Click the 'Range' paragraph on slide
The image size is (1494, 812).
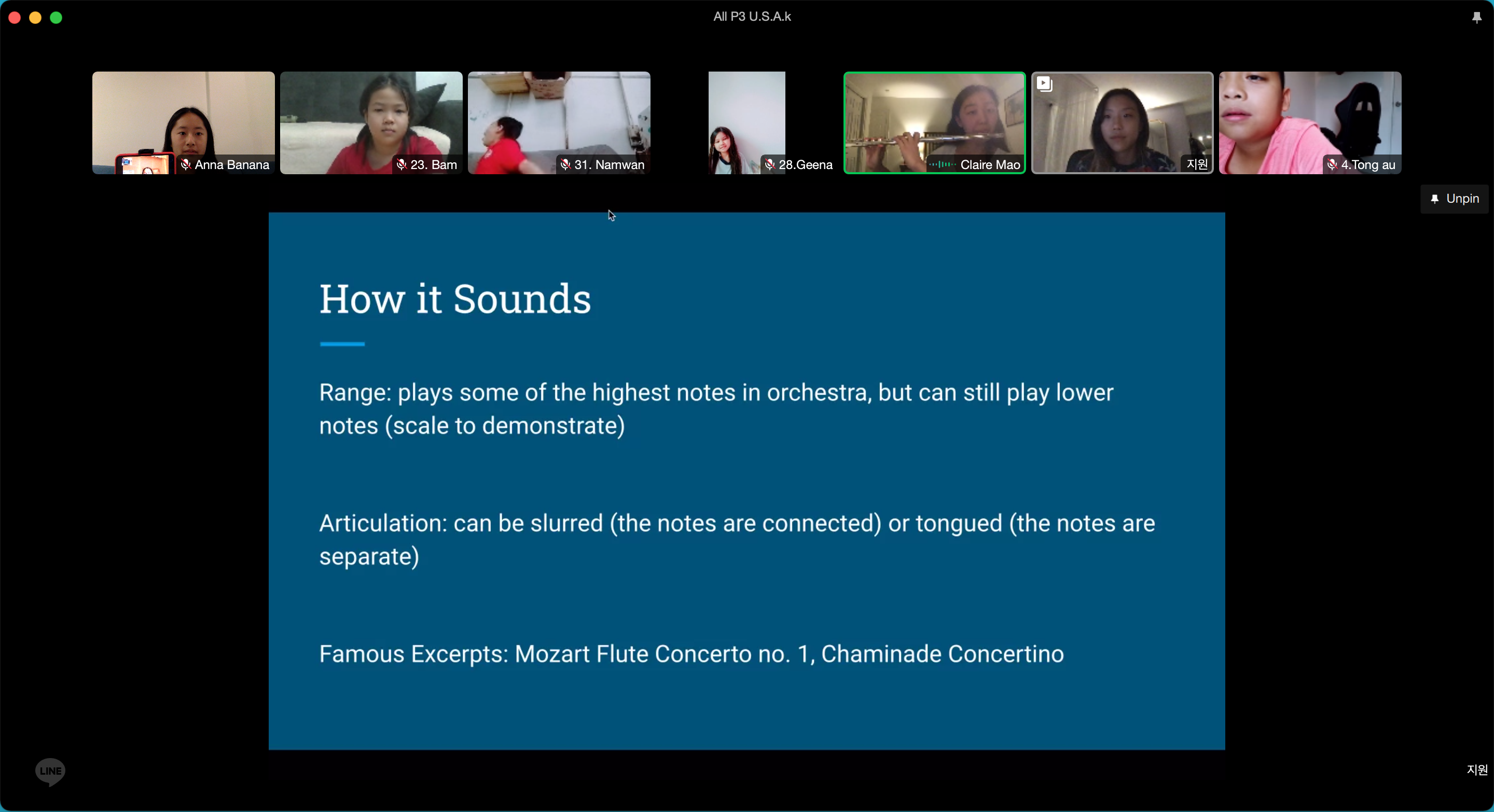point(716,409)
